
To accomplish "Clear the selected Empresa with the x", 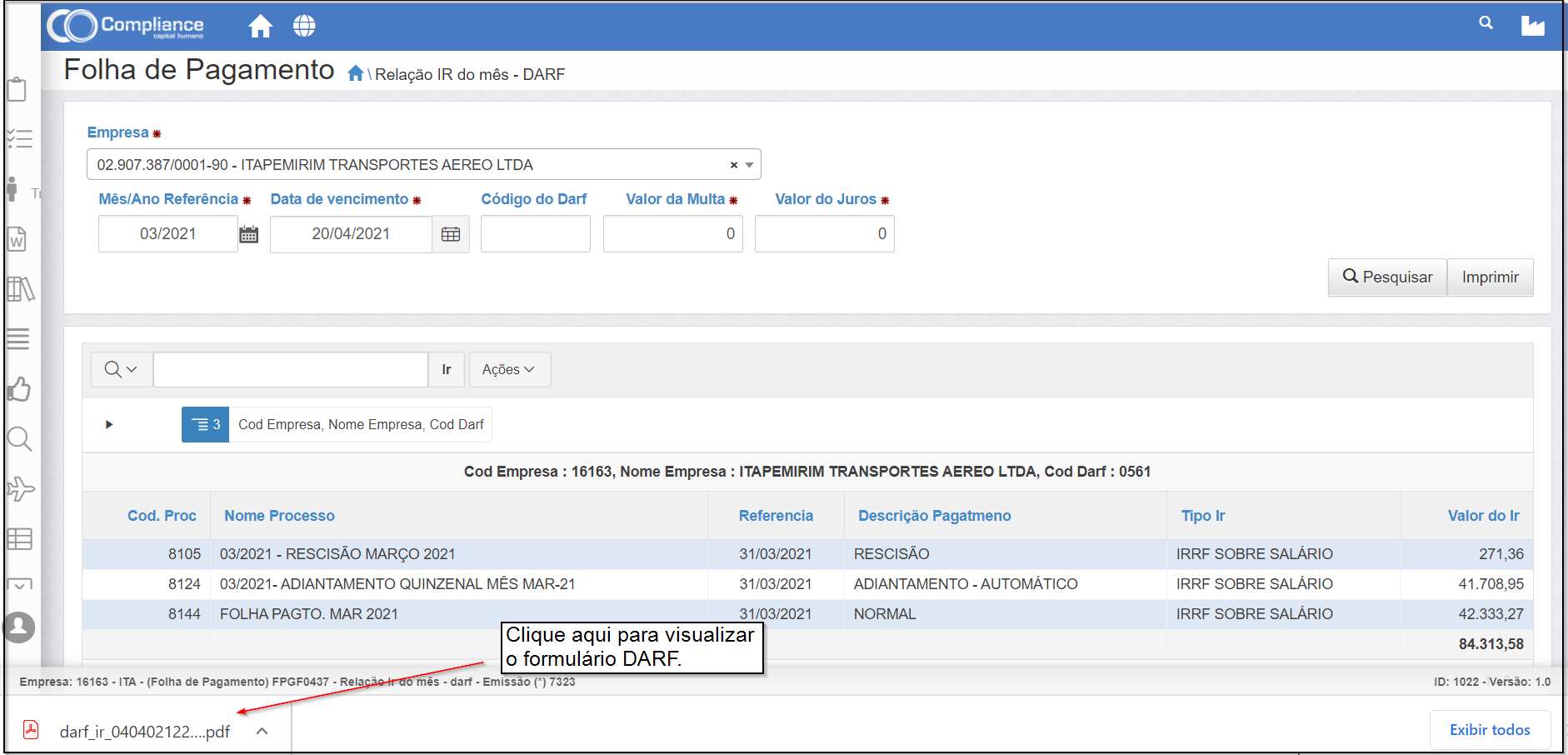I will 734,165.
